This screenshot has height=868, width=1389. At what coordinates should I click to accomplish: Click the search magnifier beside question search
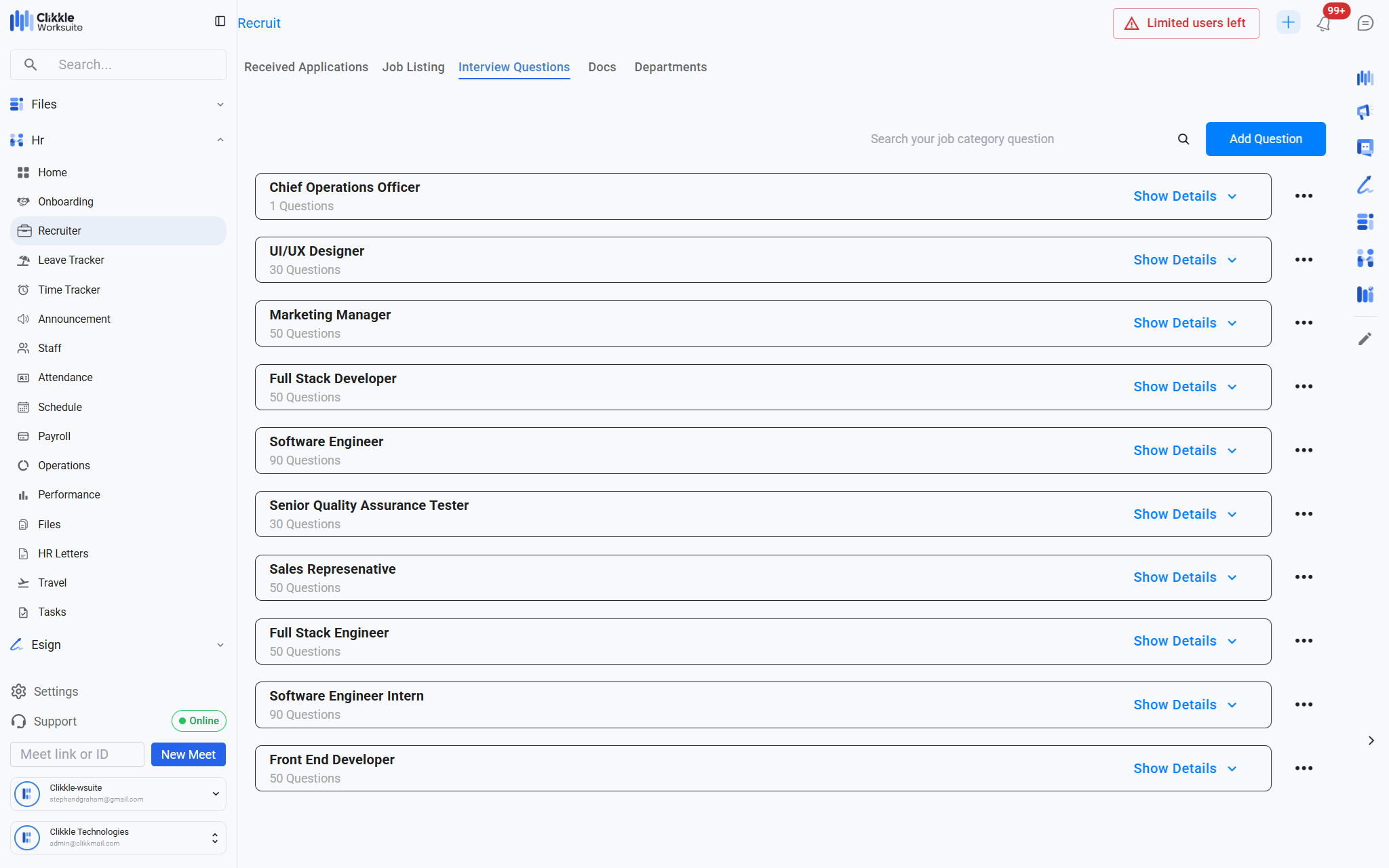[1183, 139]
